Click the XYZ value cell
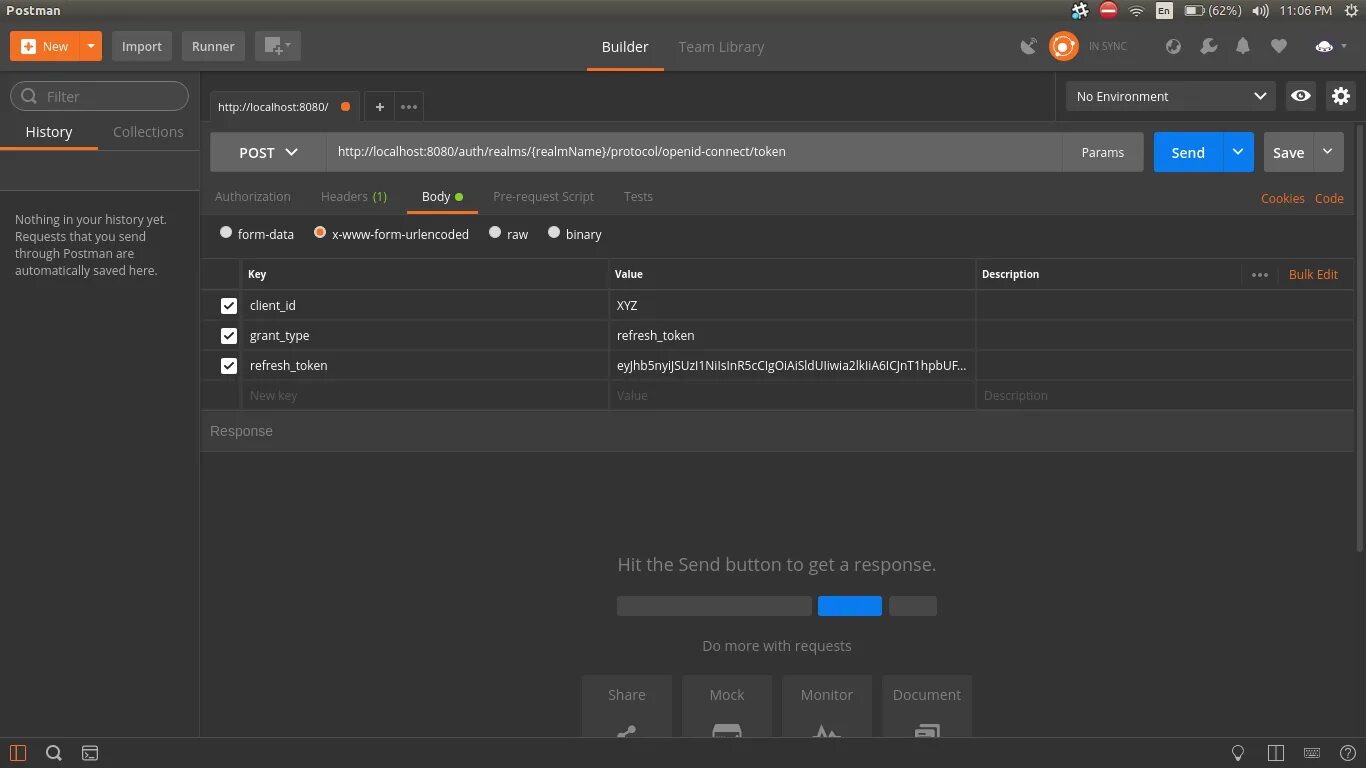 [792, 305]
